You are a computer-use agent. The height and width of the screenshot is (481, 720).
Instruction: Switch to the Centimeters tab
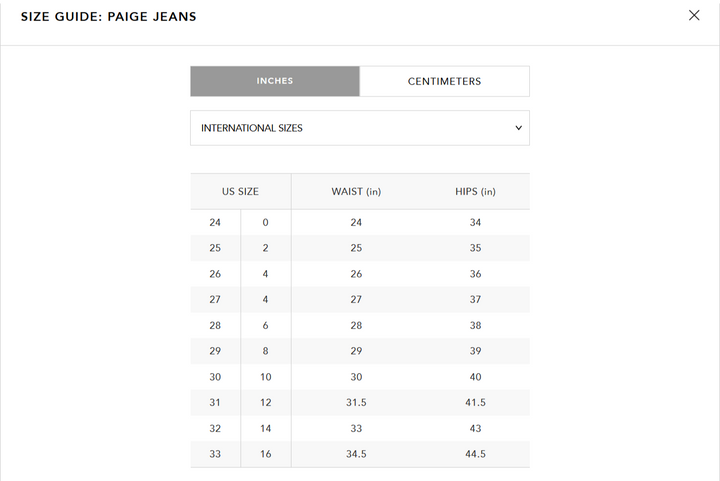444,81
